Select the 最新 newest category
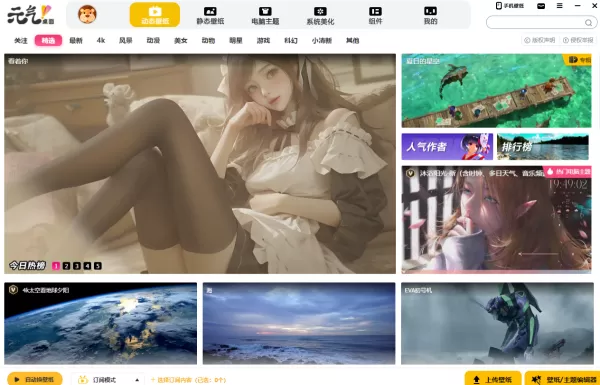This screenshot has width=600, height=385. 76,41
